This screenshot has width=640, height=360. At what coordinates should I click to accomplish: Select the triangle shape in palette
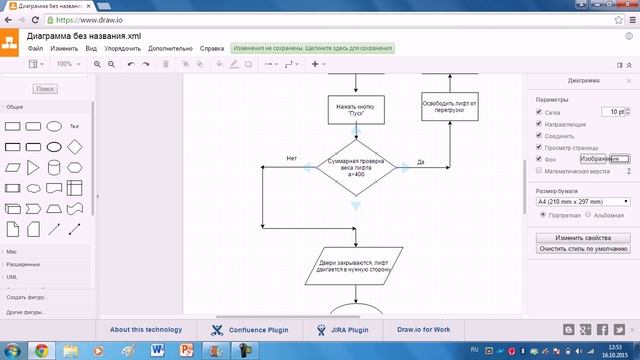click(33, 167)
